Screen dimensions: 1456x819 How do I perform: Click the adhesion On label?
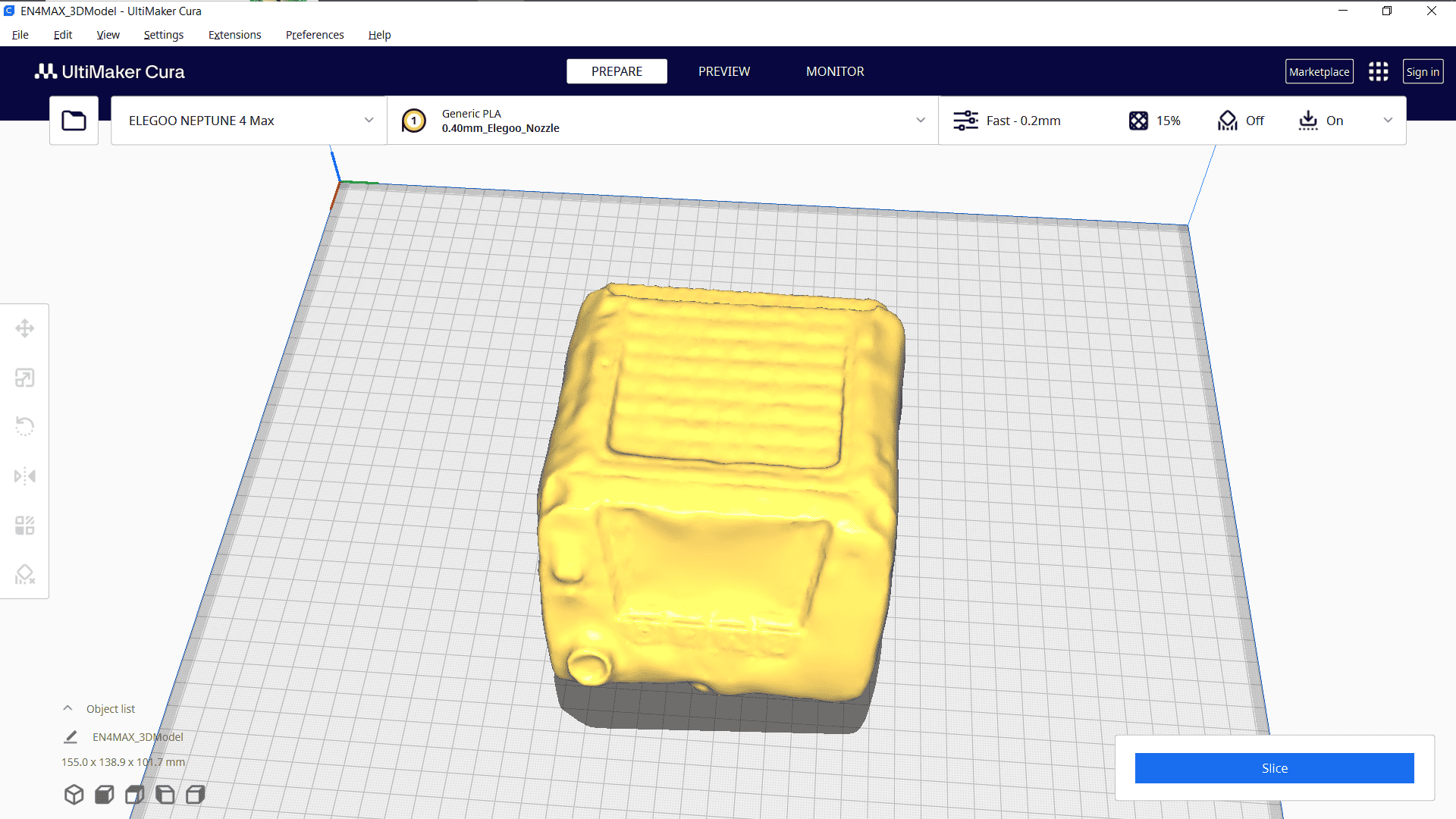click(x=1335, y=121)
